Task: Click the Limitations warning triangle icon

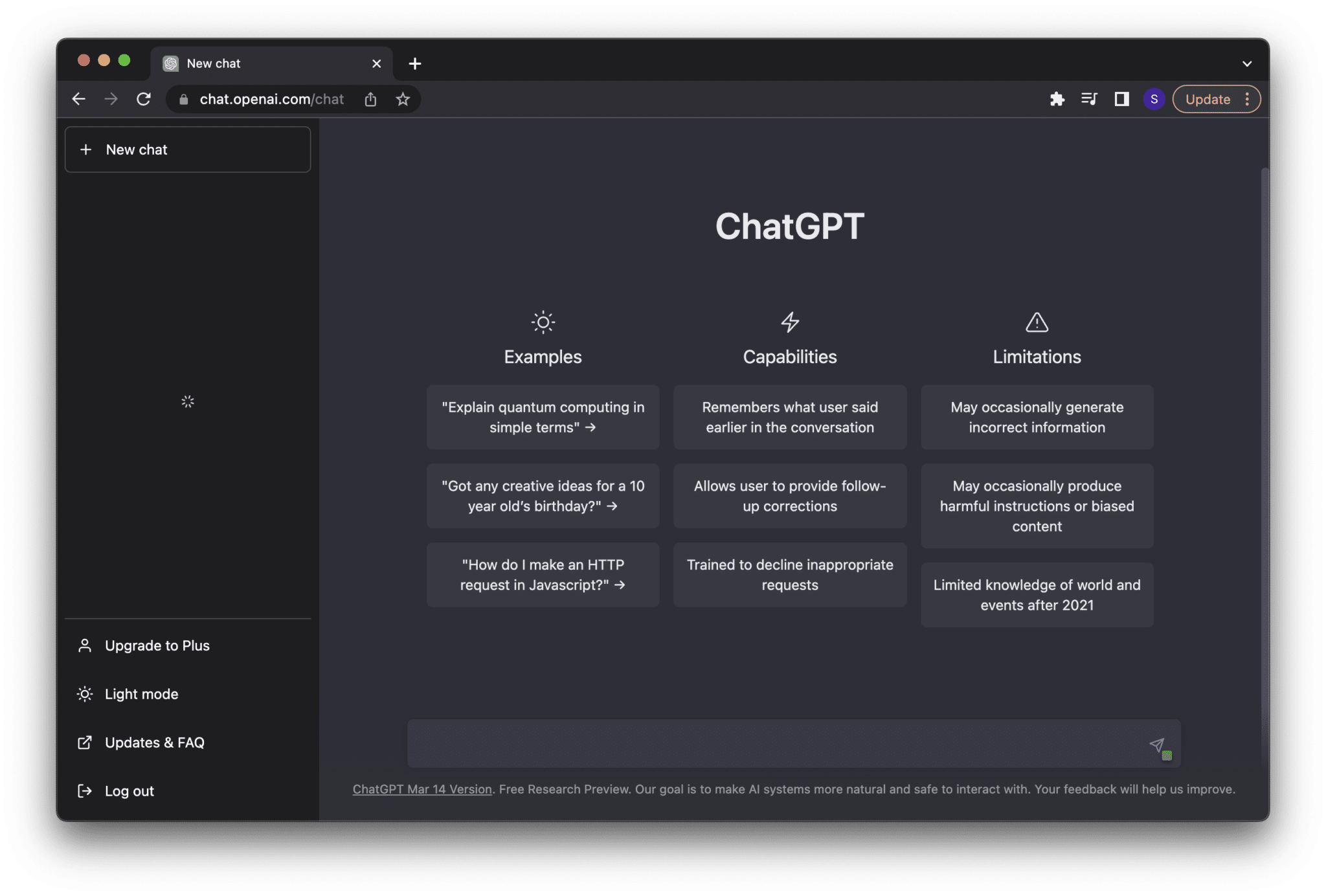Action: (x=1037, y=322)
